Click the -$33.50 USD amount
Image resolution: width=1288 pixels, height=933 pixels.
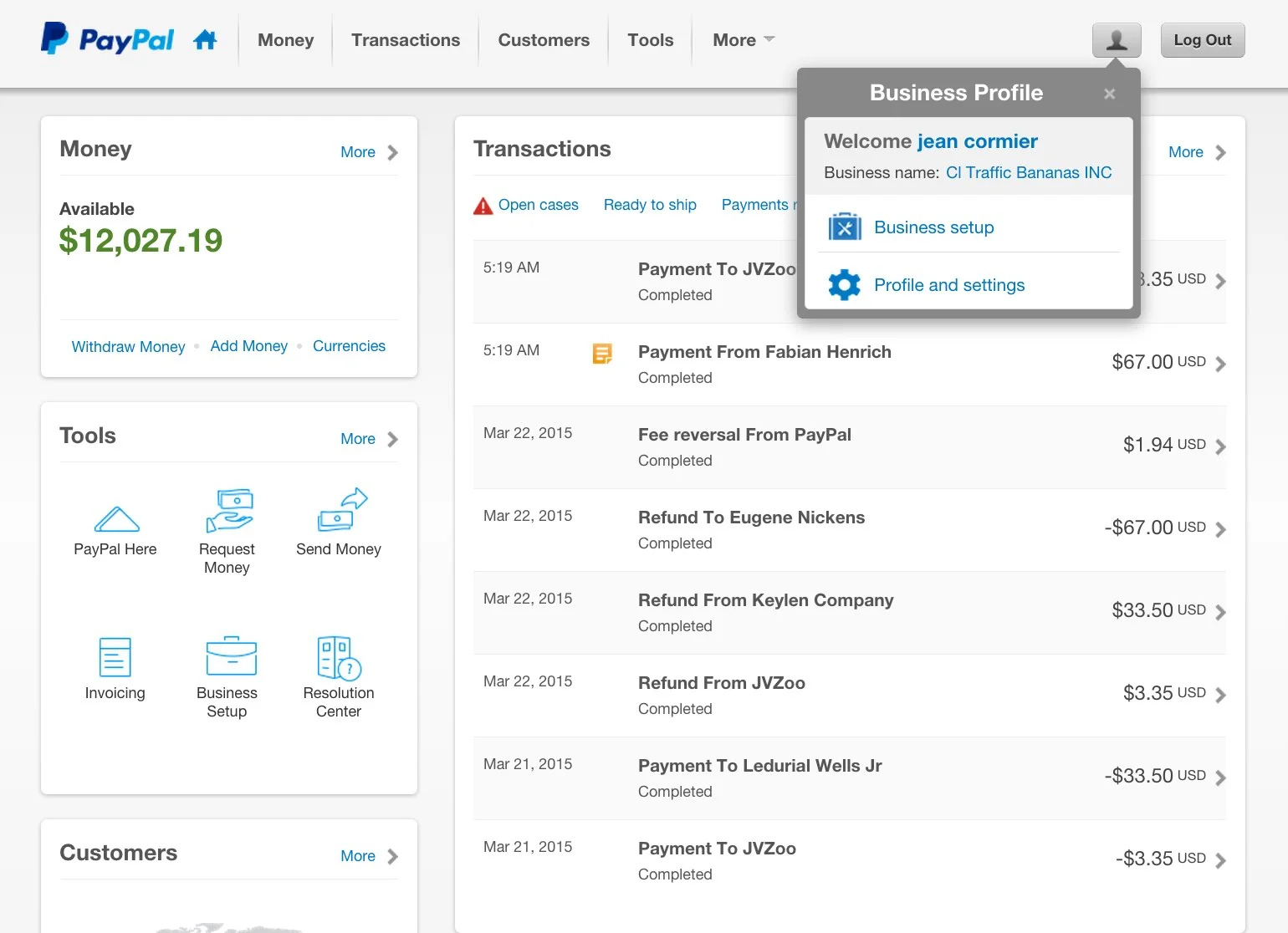point(1155,776)
